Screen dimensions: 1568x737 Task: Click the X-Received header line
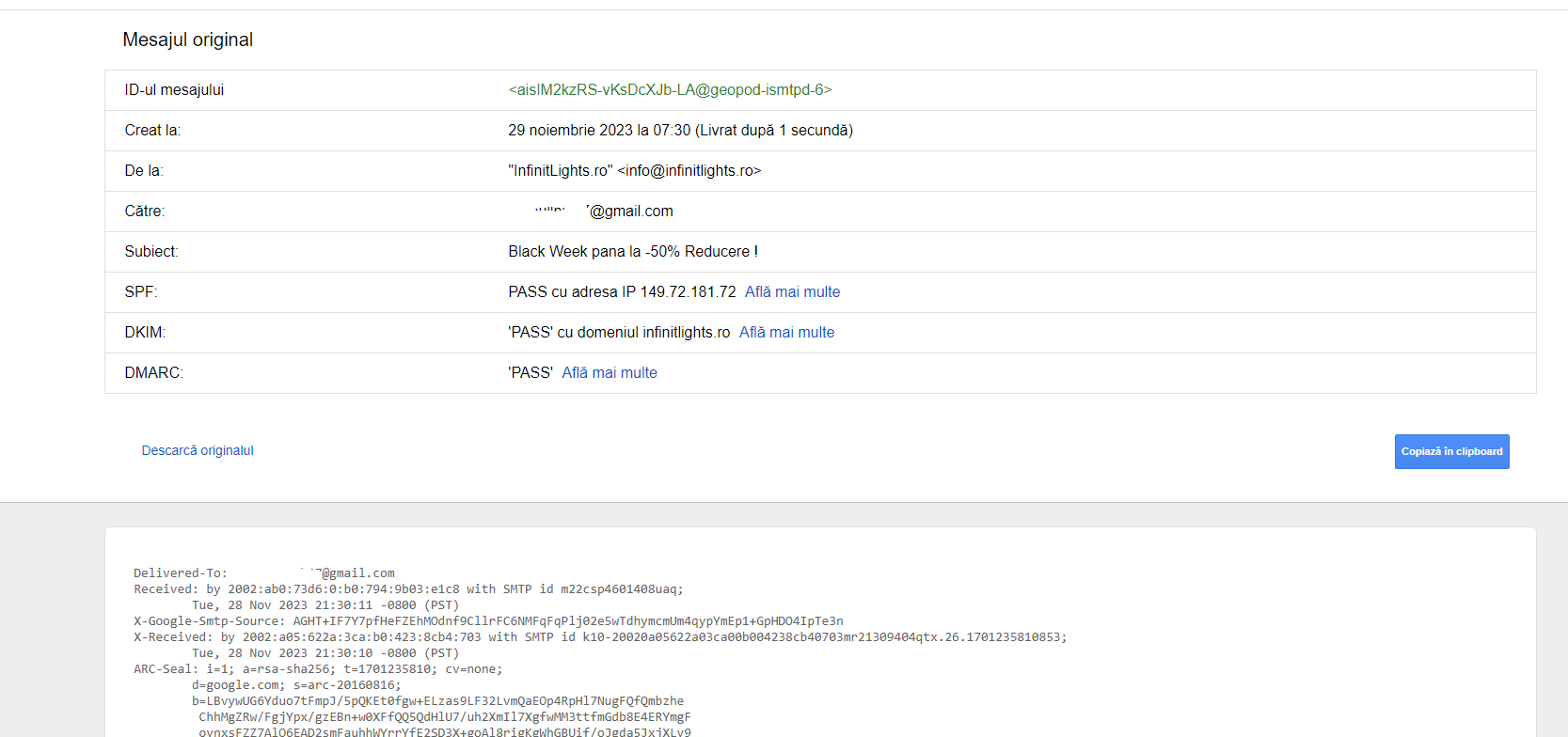[x=600, y=637]
